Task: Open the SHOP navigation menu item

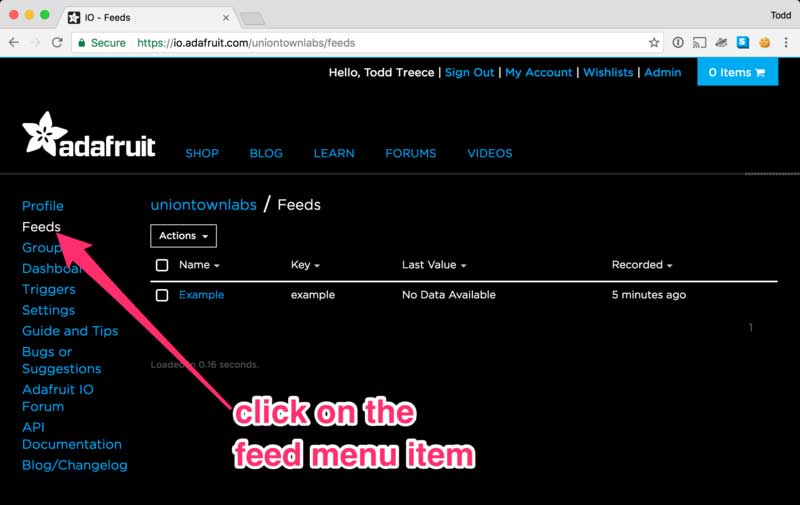Action: [x=202, y=153]
